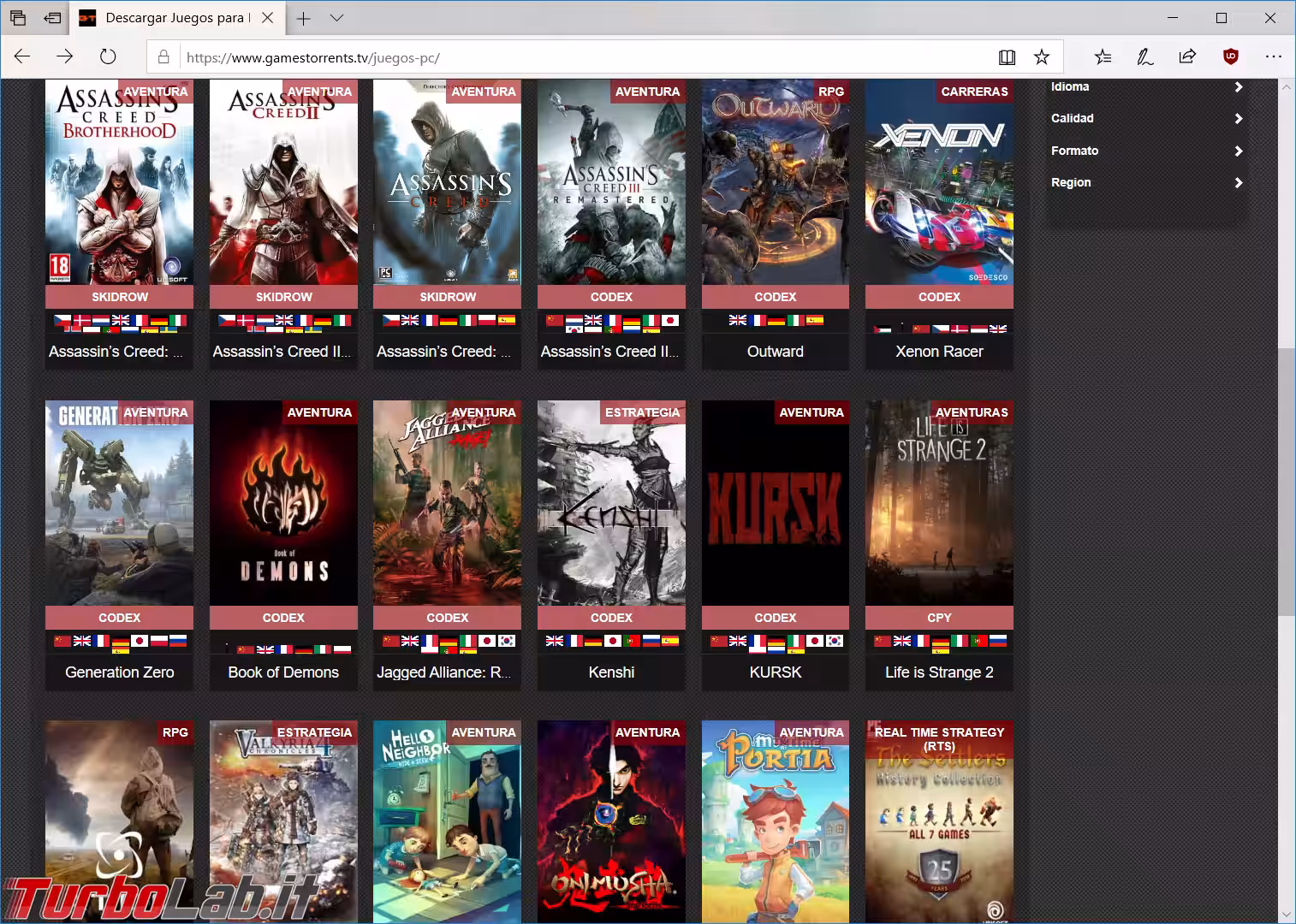Open the Life is Strange 2 cover
This screenshot has height=924, width=1296.
pyautogui.click(x=939, y=503)
